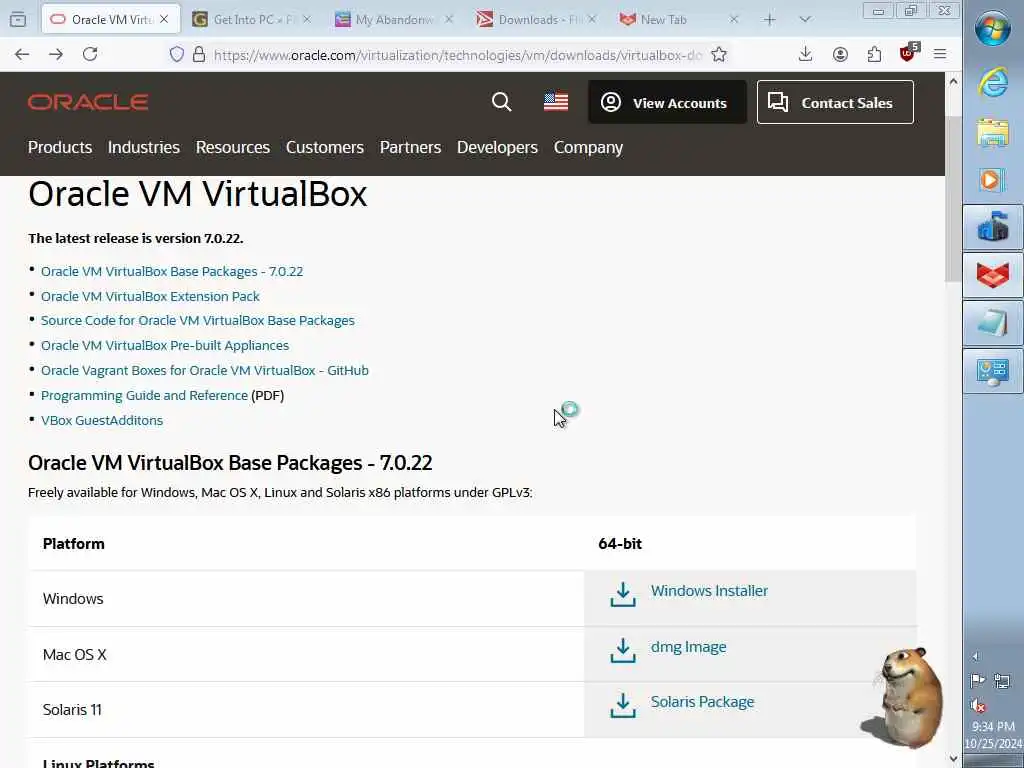Image resolution: width=1024 pixels, height=768 pixels.
Task: Download the Solaris Package link
Action: tap(702, 701)
